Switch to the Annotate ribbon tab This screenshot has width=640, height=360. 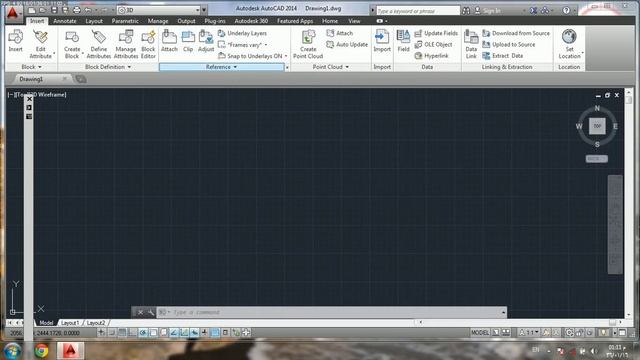[x=65, y=21]
